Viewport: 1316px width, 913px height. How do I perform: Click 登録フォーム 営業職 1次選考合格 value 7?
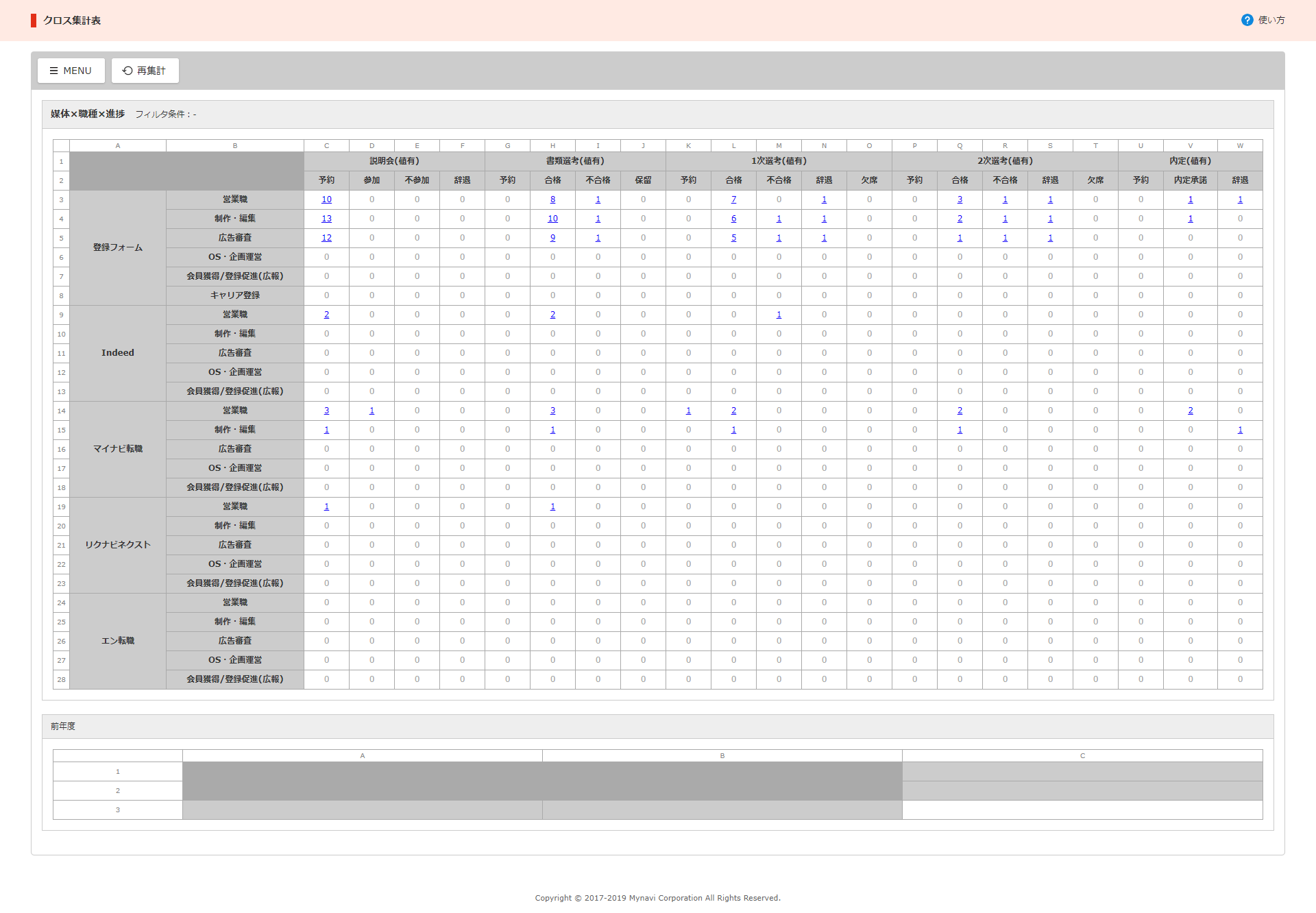[x=733, y=199]
